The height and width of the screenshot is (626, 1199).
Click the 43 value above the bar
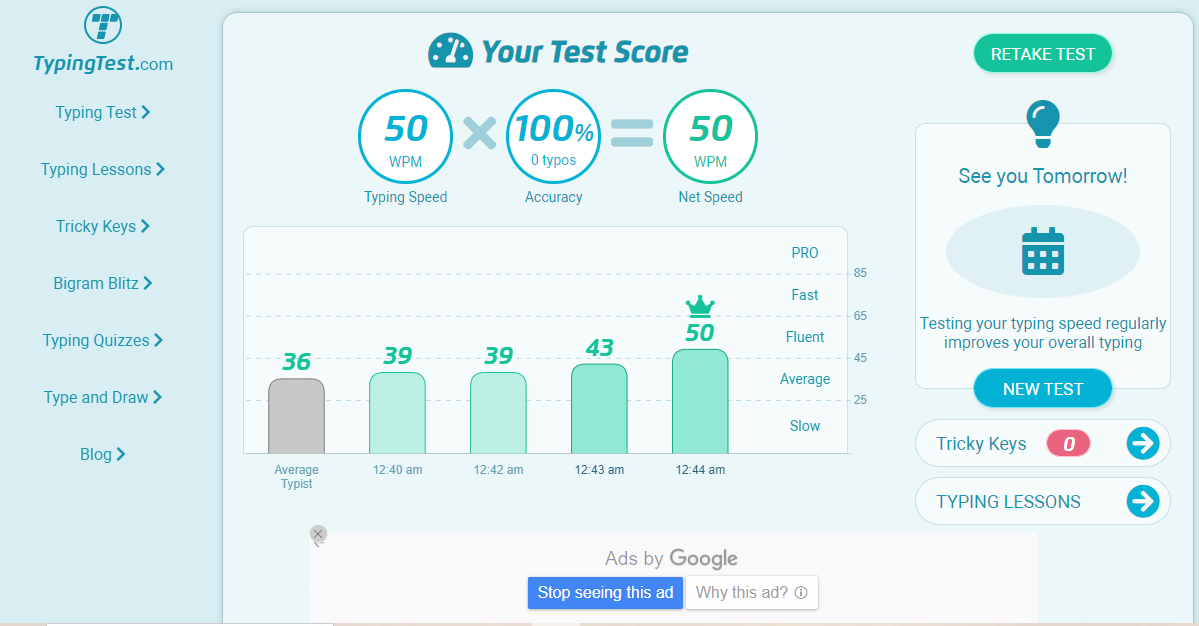(x=600, y=349)
